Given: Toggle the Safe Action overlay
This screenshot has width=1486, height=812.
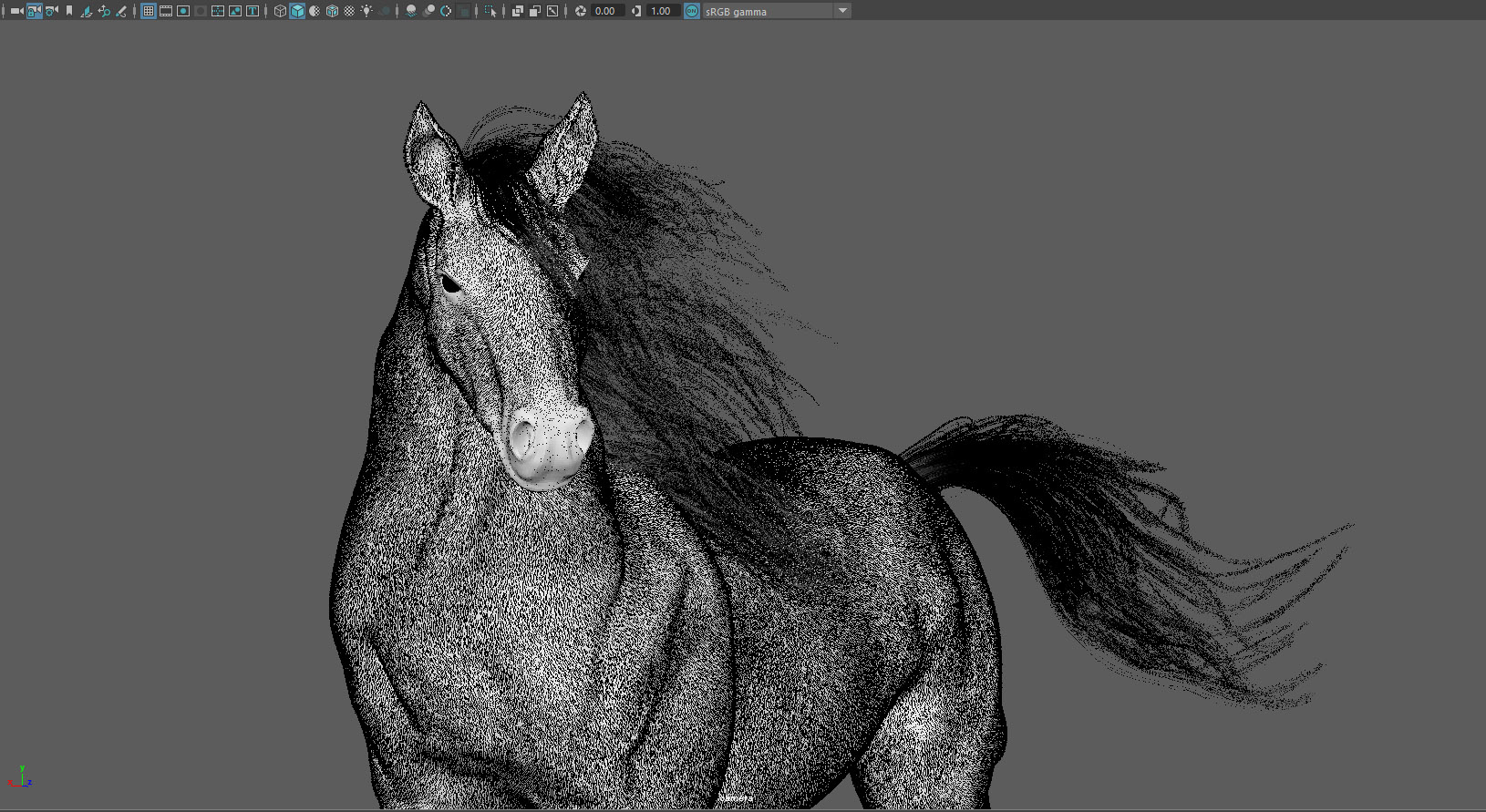Looking at the screenshot, I should [235, 11].
